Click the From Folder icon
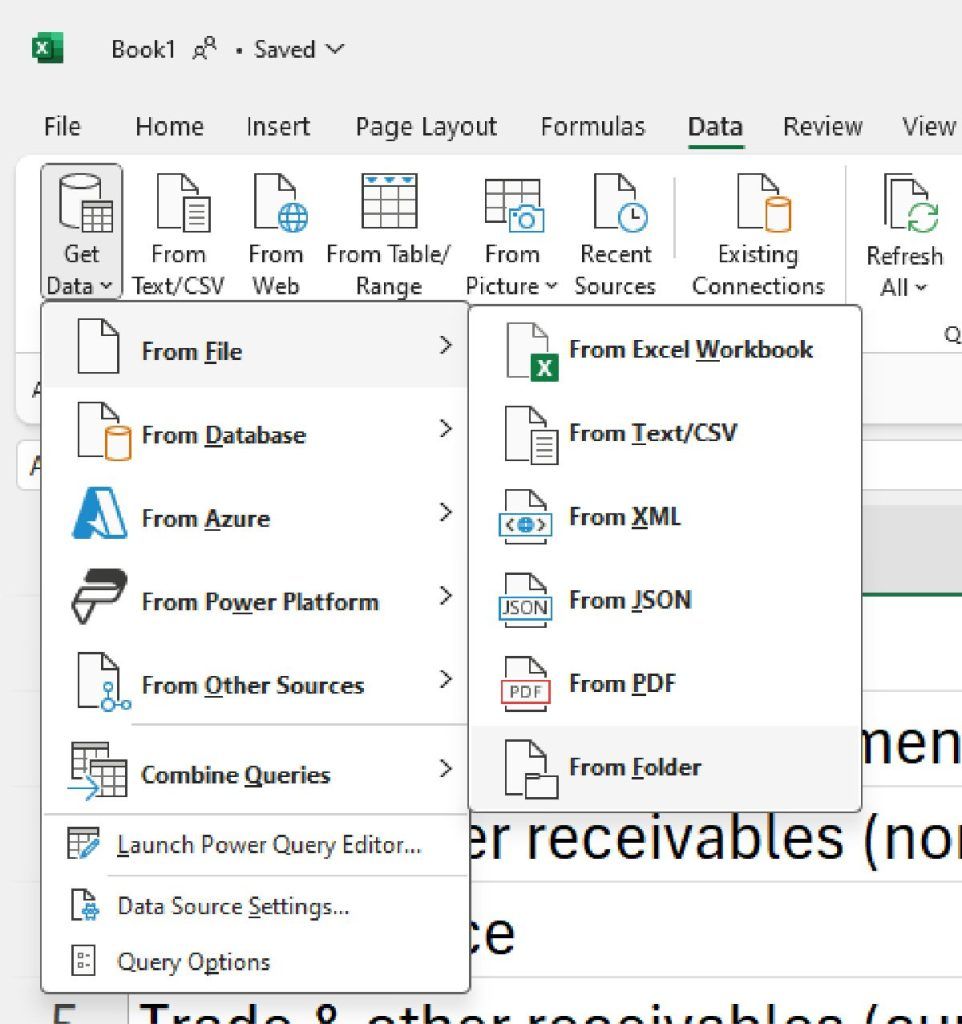Image resolution: width=962 pixels, height=1024 pixels. (532, 769)
